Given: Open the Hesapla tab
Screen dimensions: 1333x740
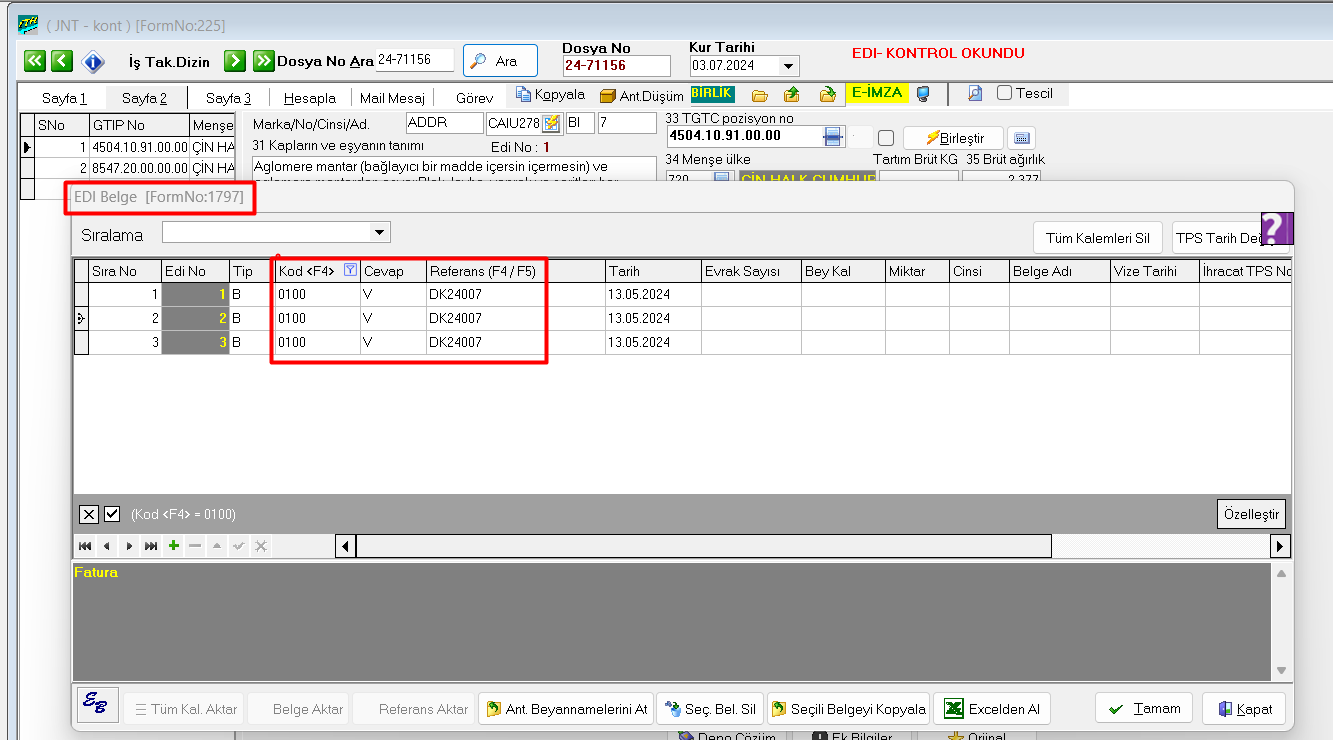Looking at the screenshot, I should [310, 98].
